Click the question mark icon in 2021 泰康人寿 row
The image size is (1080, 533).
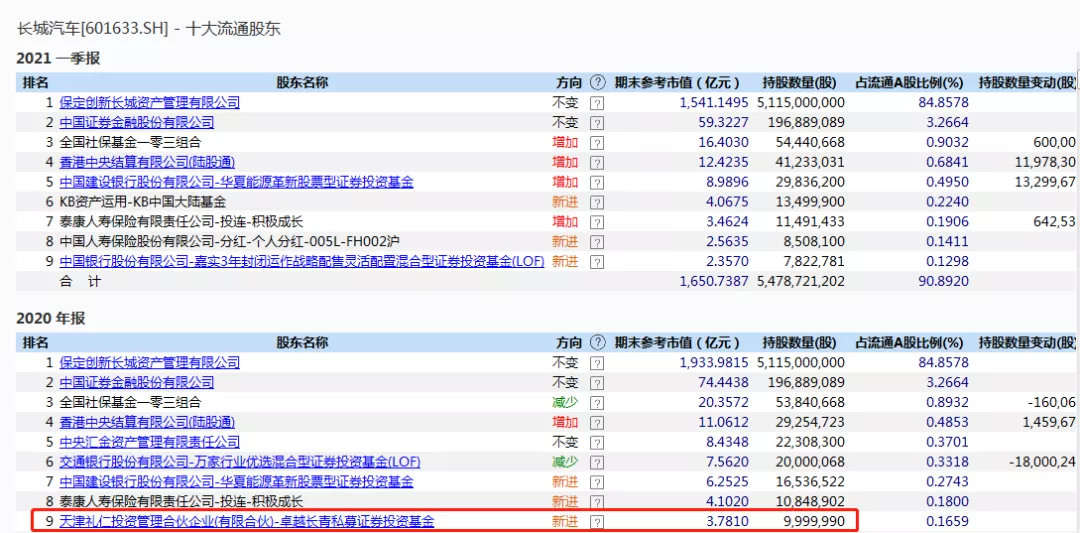point(597,222)
